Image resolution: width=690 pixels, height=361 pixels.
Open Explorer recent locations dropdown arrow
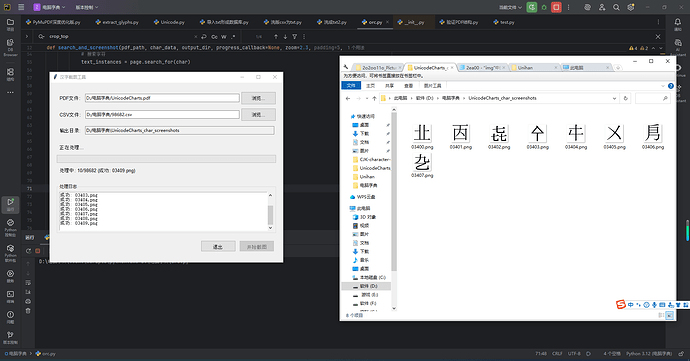(367, 98)
